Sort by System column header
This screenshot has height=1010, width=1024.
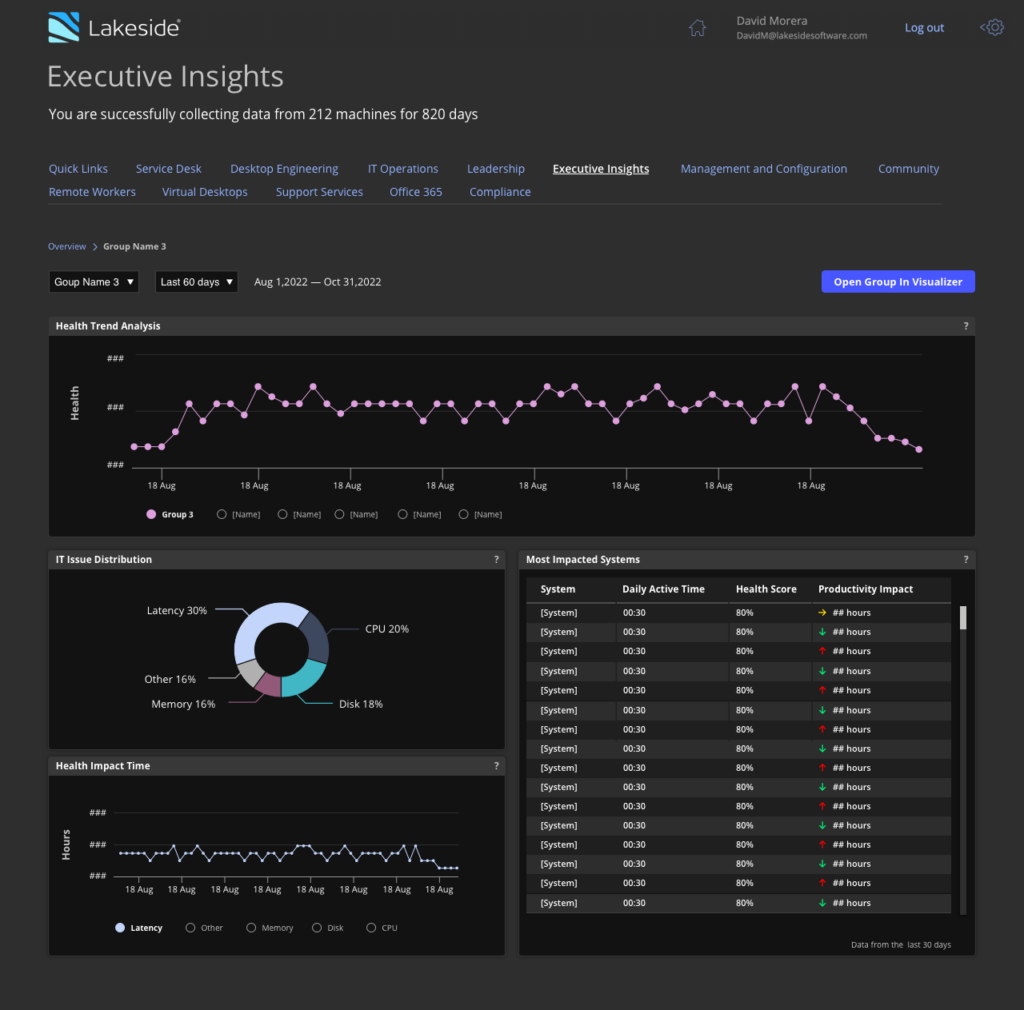(x=558, y=589)
